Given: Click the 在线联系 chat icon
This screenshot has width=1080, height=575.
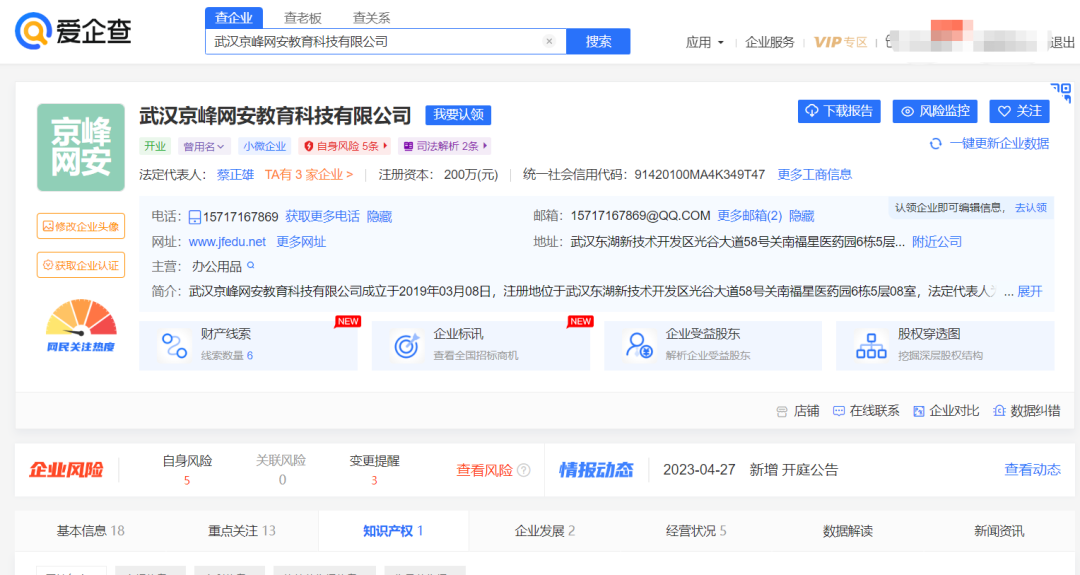Looking at the screenshot, I should coord(838,411).
